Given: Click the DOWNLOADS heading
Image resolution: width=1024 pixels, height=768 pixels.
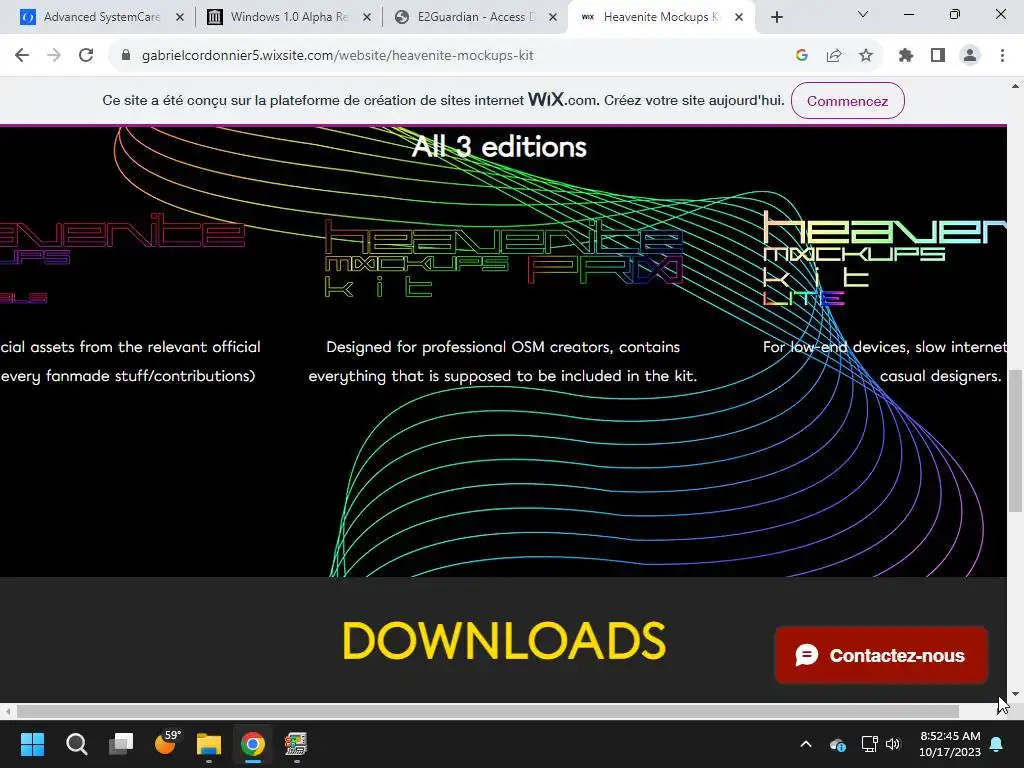Looking at the screenshot, I should pos(504,641).
